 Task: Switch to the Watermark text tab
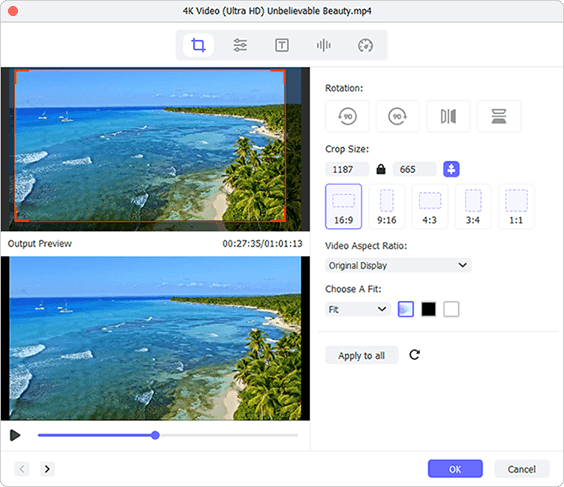tap(282, 45)
